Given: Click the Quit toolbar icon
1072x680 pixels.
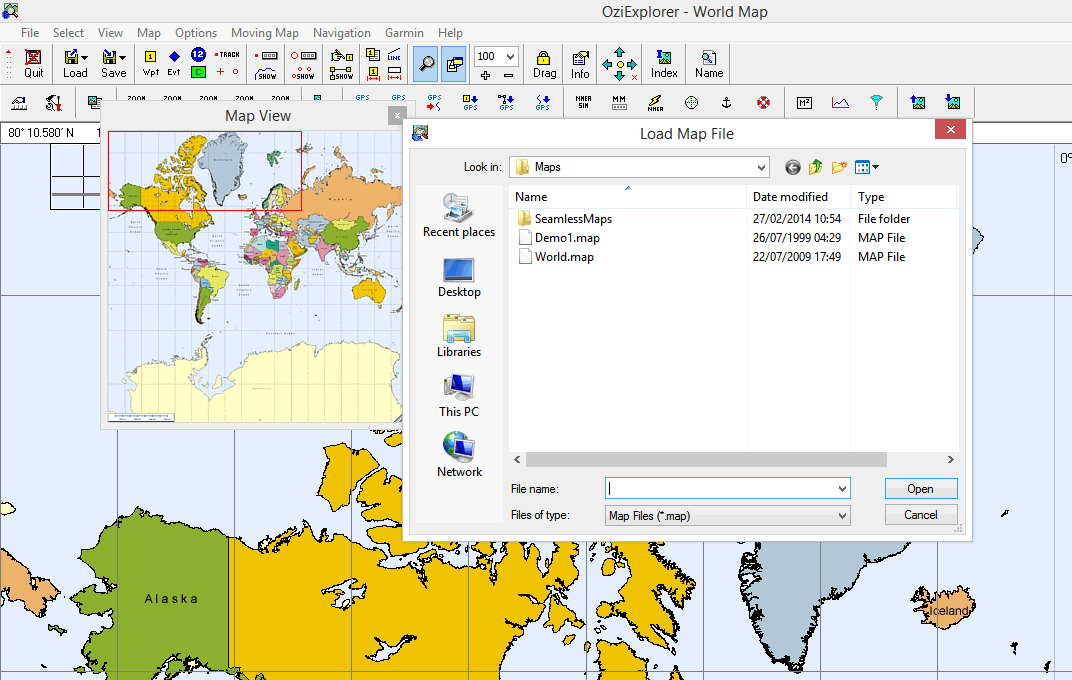Looking at the screenshot, I should coord(33,64).
